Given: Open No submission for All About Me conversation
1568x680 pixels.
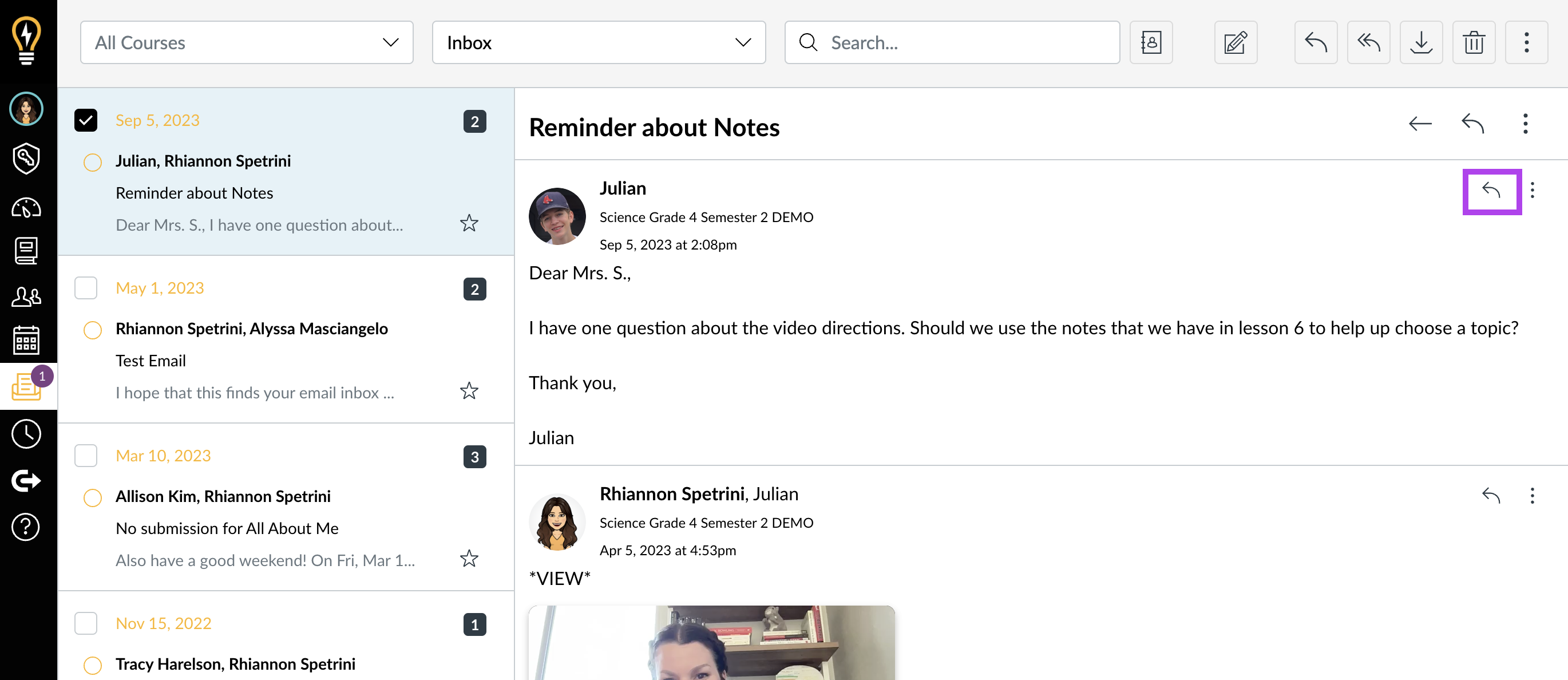Looking at the screenshot, I should pyautogui.click(x=286, y=507).
